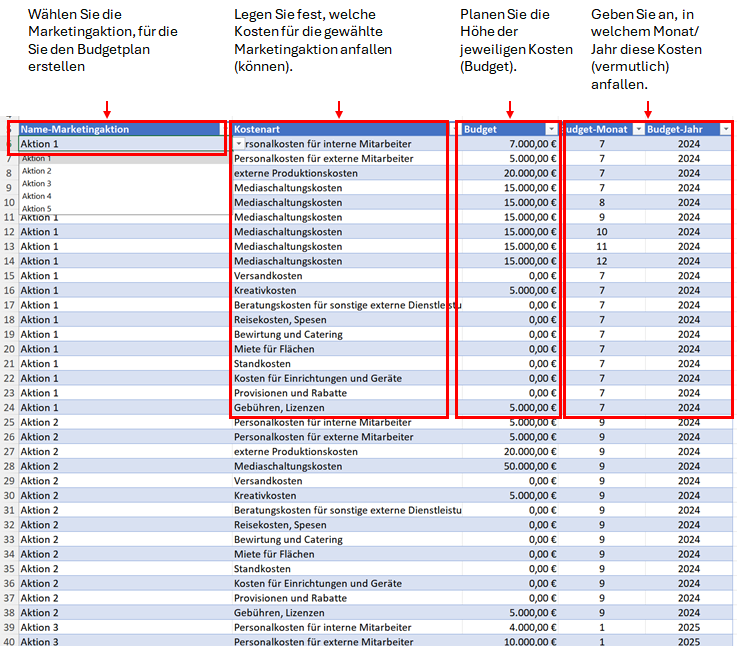Choose 'Aktion 4' from the dropdown list
This screenshot has height=648, width=737.
tap(37, 196)
